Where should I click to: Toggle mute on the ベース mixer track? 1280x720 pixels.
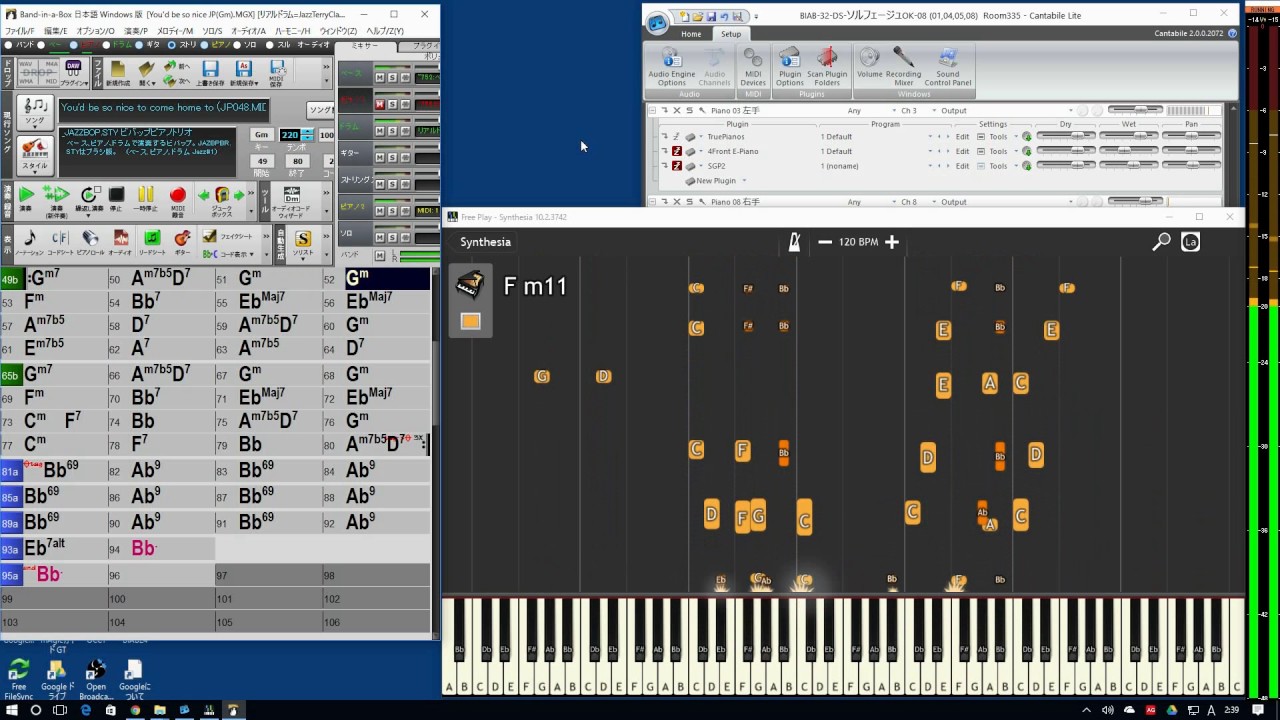tap(380, 78)
